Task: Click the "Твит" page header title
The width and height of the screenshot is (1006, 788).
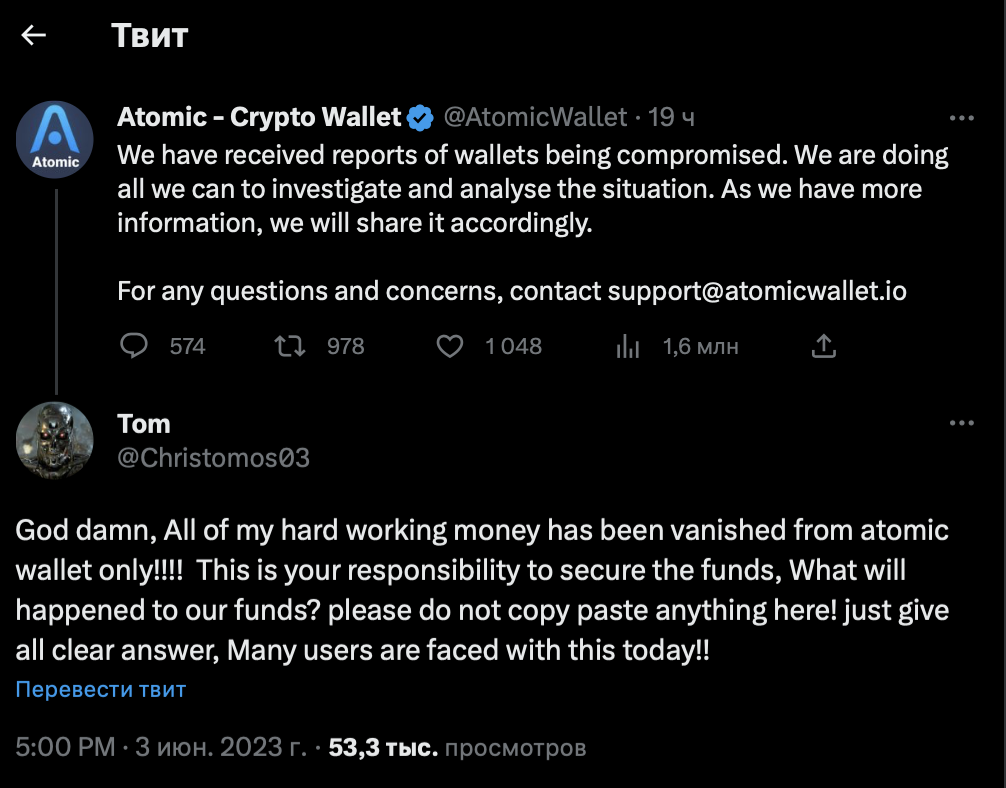Action: tap(150, 36)
